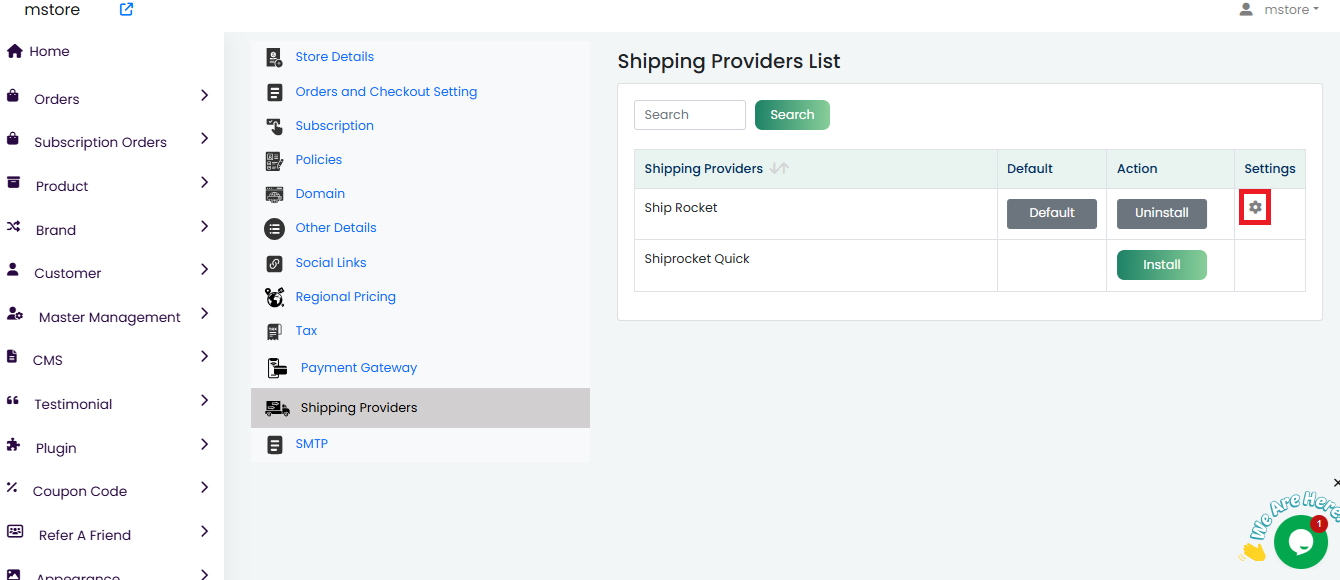Open the Orders and Checkout Setting link
The image size is (1340, 580).
click(x=386, y=92)
